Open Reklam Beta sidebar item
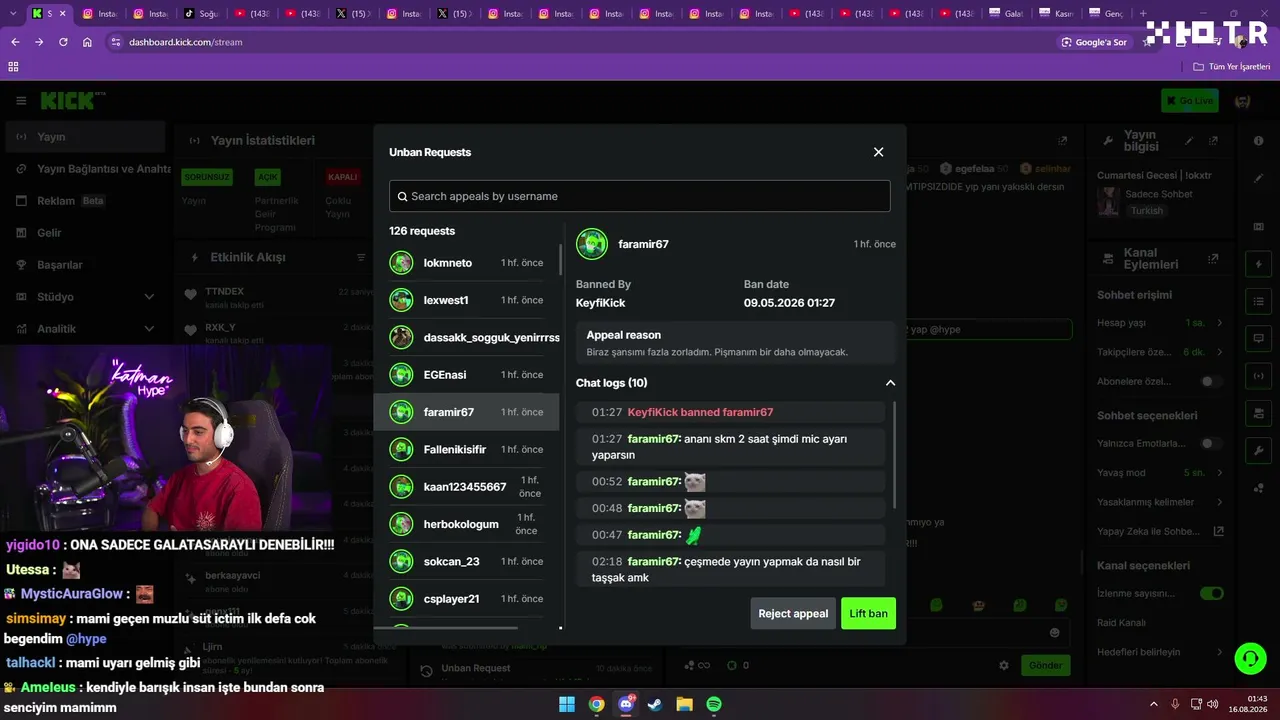 pos(85,201)
